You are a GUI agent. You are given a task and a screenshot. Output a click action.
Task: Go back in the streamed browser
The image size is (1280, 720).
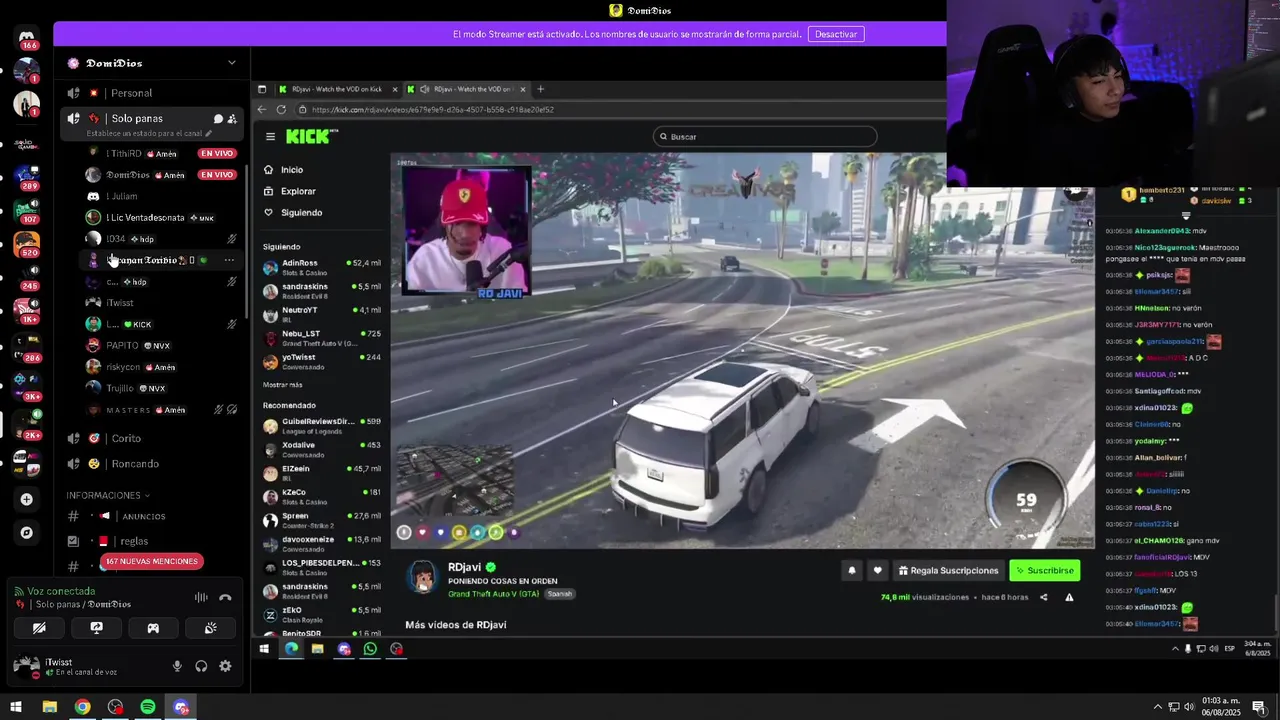(x=262, y=109)
